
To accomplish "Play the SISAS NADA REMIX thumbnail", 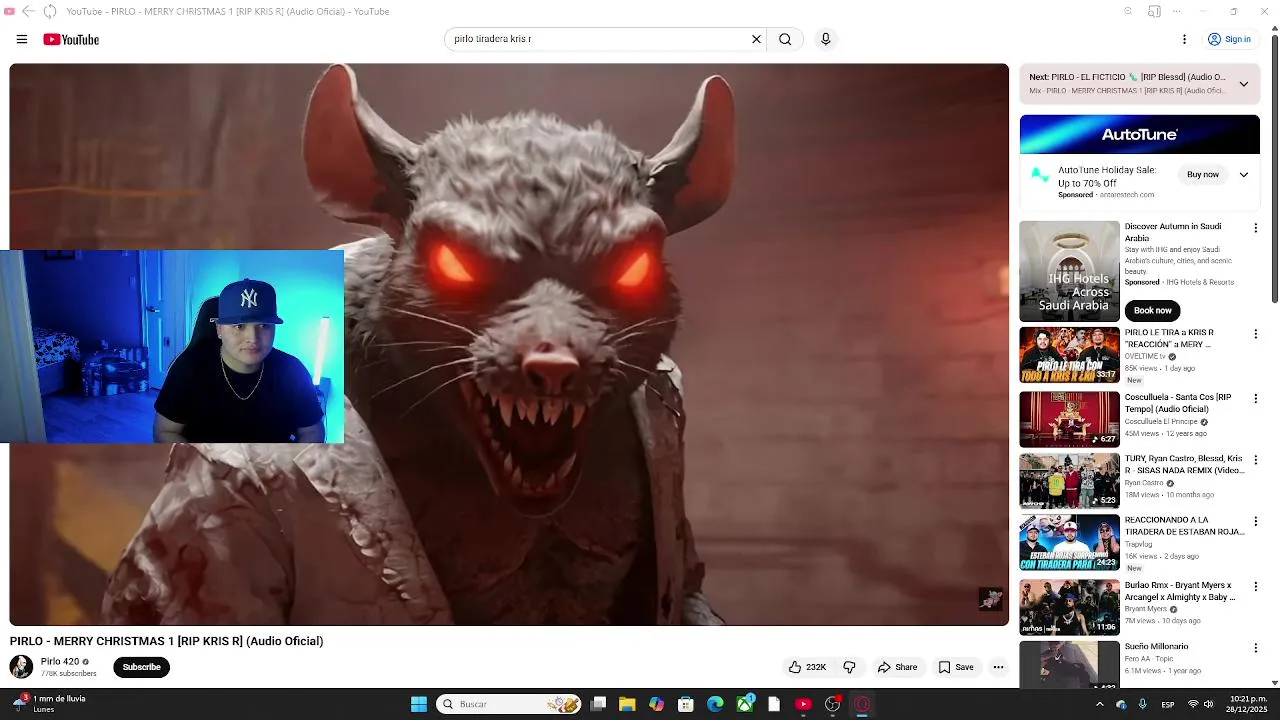I will click(x=1069, y=481).
